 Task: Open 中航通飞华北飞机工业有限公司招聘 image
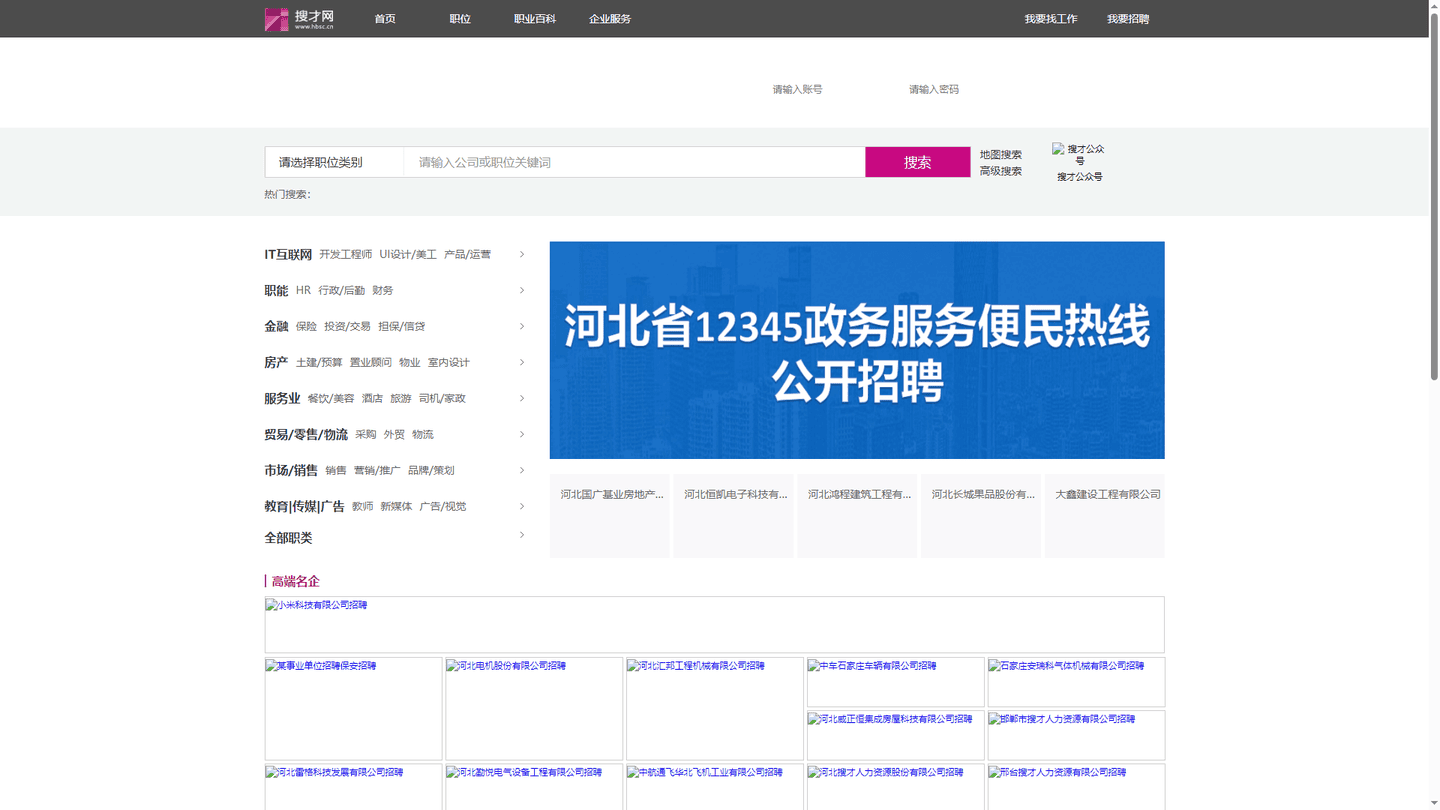pos(715,787)
